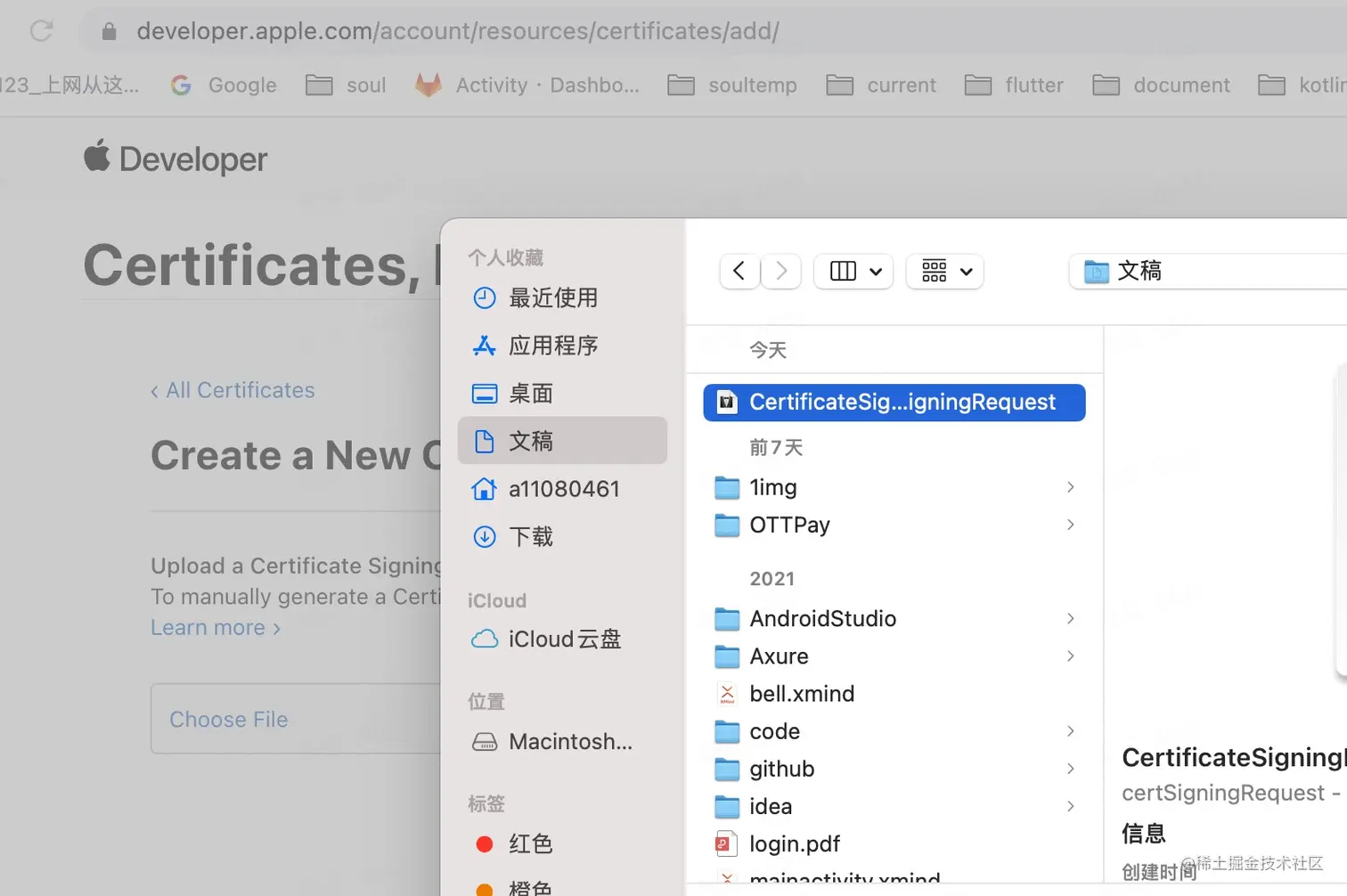This screenshot has height=896, width=1347.
Task: Select 应用程序 in the sidebar
Action: click(562, 346)
